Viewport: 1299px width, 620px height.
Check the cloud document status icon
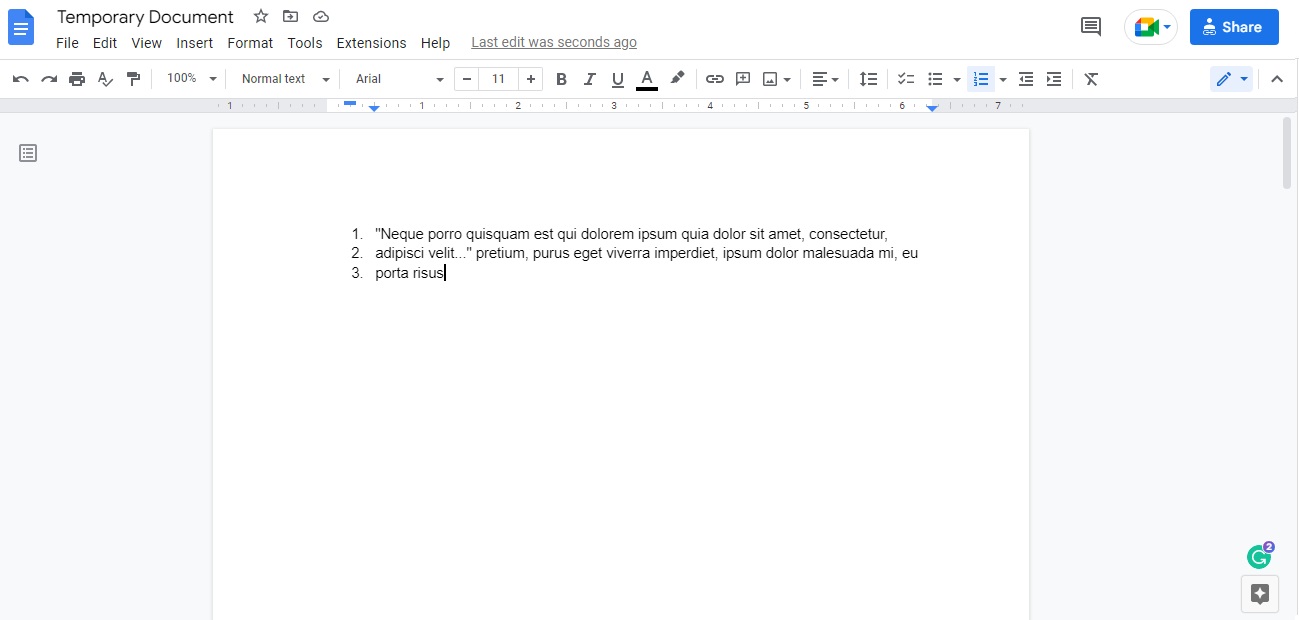[x=321, y=16]
